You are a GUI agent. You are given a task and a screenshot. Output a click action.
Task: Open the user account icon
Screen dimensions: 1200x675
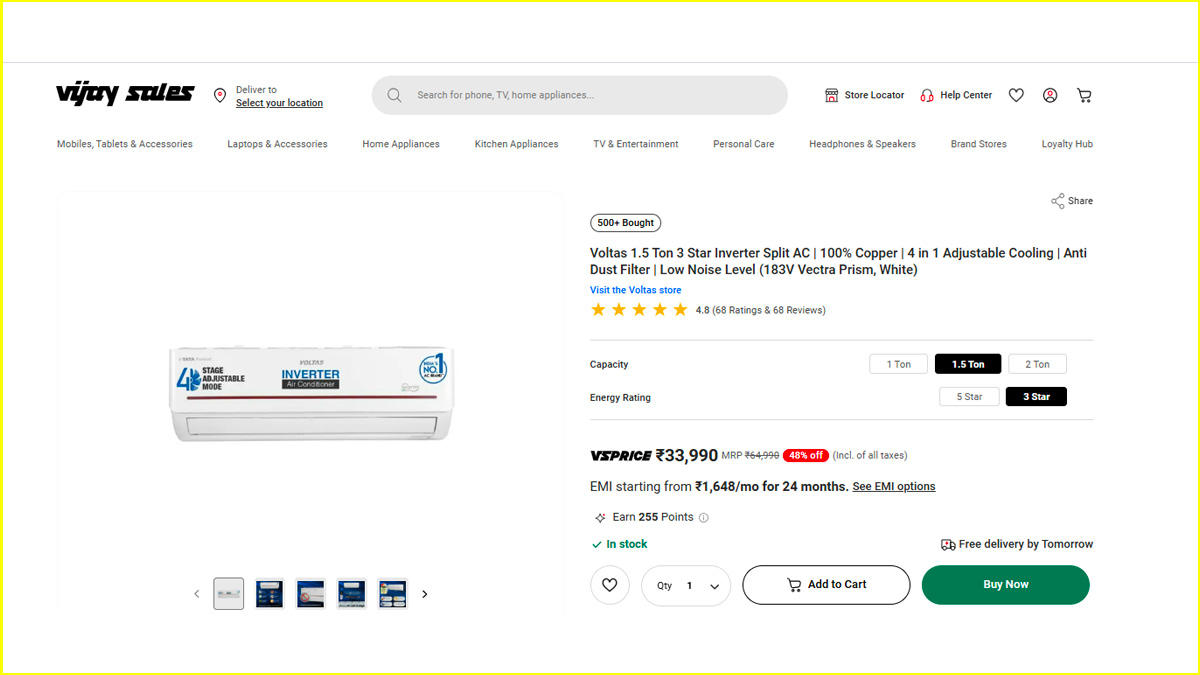(1050, 95)
